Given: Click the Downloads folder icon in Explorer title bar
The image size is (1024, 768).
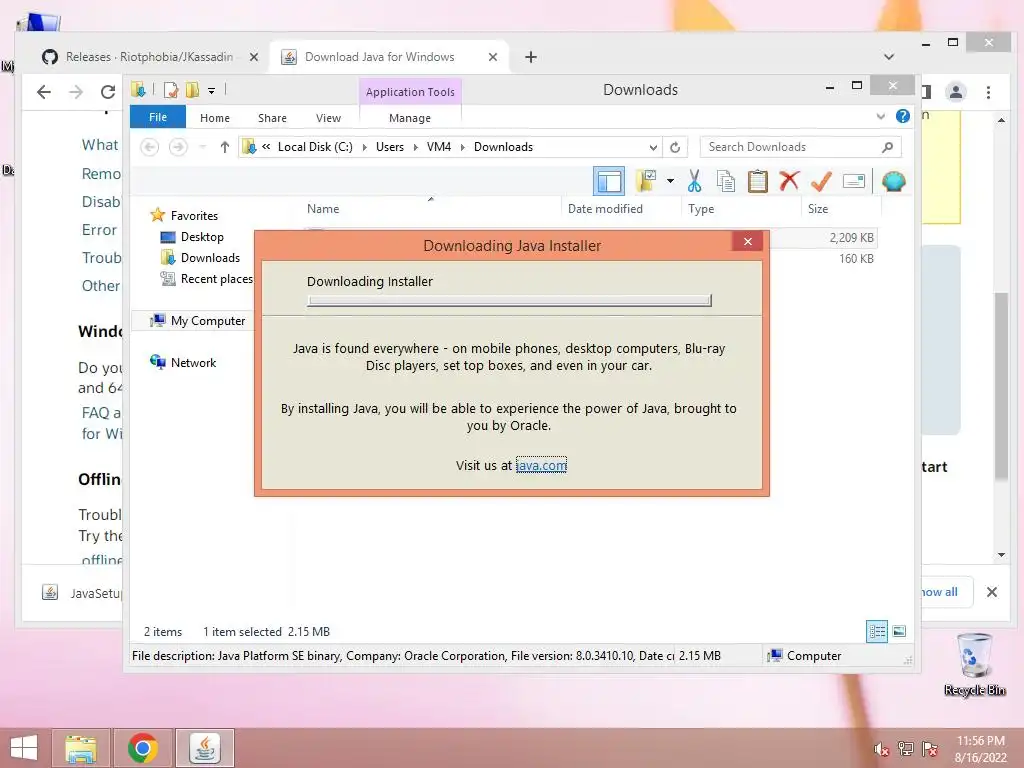Looking at the screenshot, I should [138, 89].
